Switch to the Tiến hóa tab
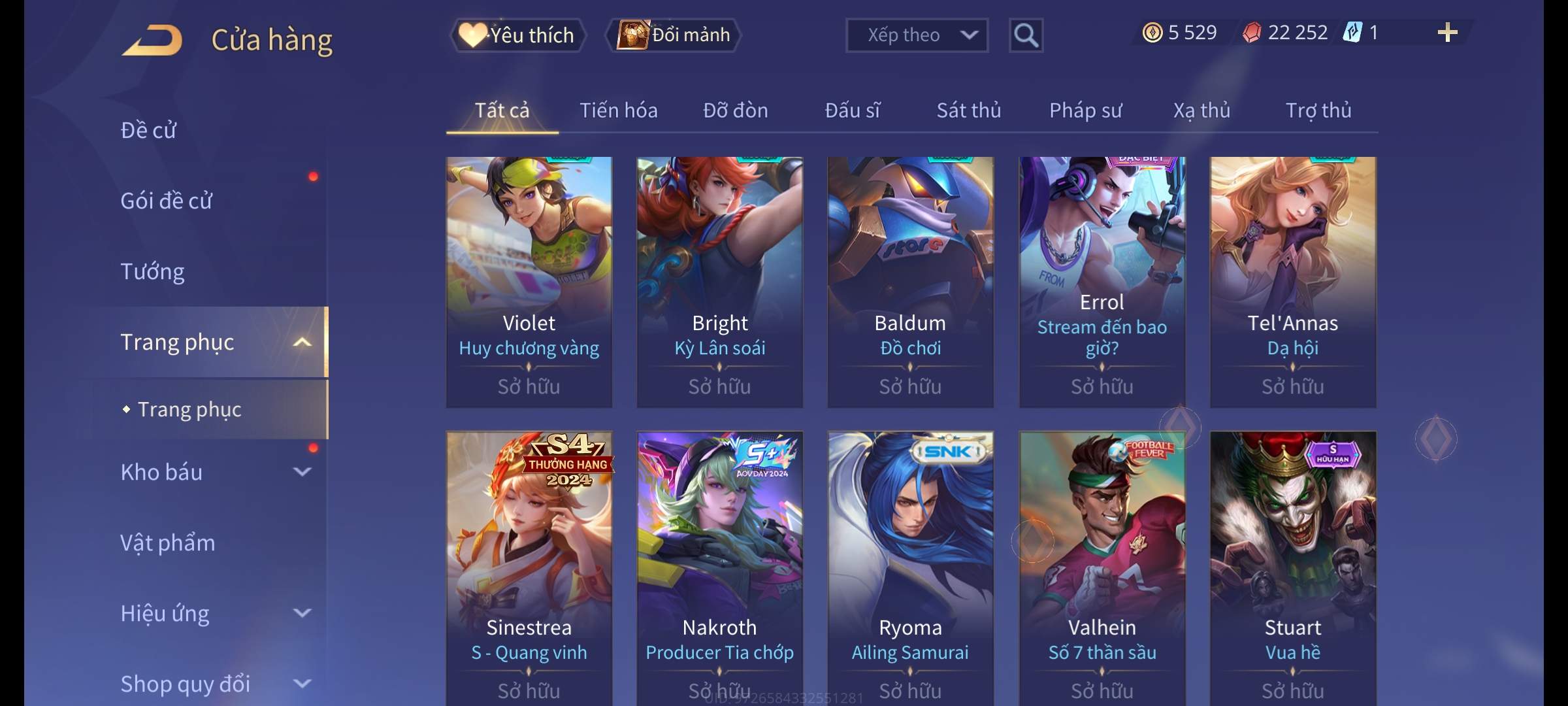 click(618, 110)
